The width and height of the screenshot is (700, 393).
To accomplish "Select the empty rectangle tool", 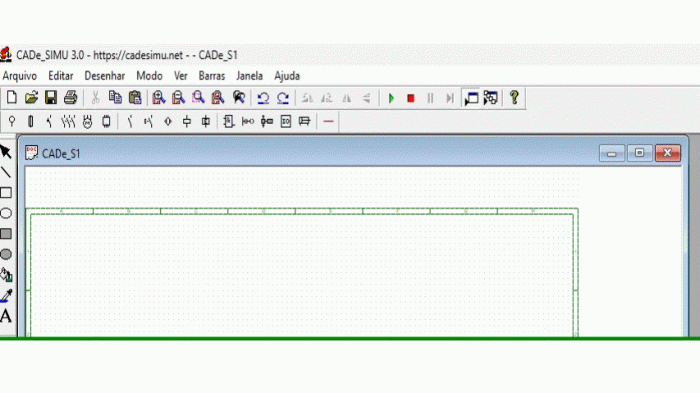I will click(6, 193).
